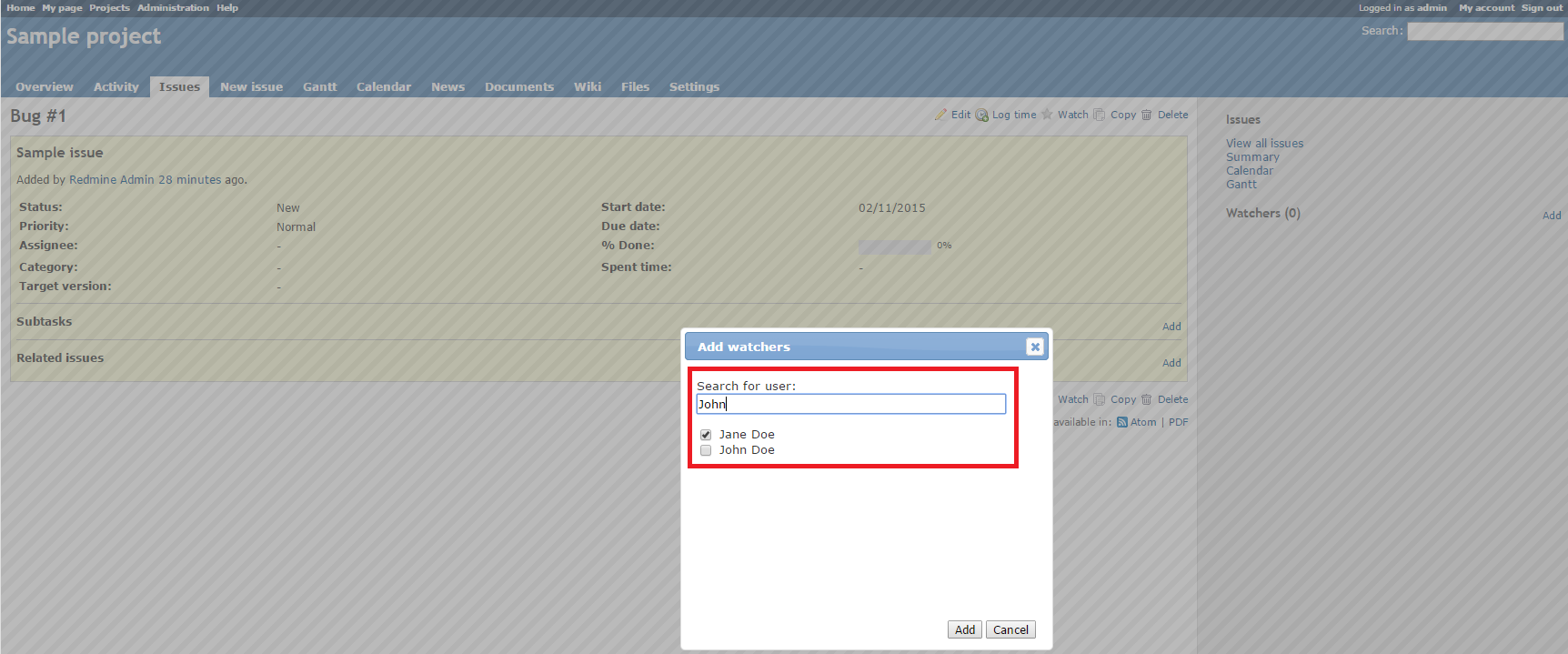Go to Home in top menu
Viewport: 1568px width, 654px height.
click(x=21, y=7)
